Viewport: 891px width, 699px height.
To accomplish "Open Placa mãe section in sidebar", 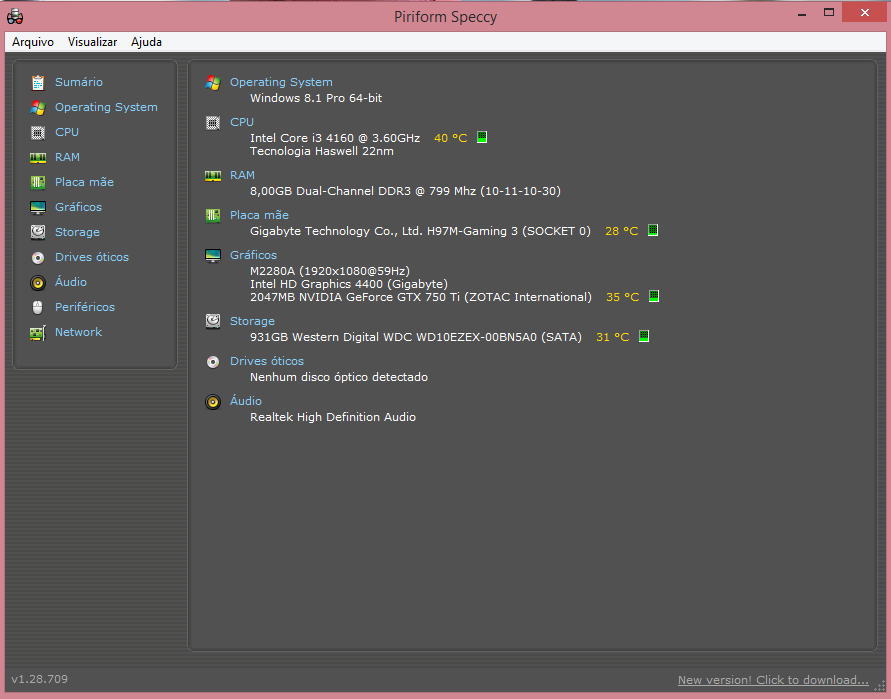I will tap(84, 182).
